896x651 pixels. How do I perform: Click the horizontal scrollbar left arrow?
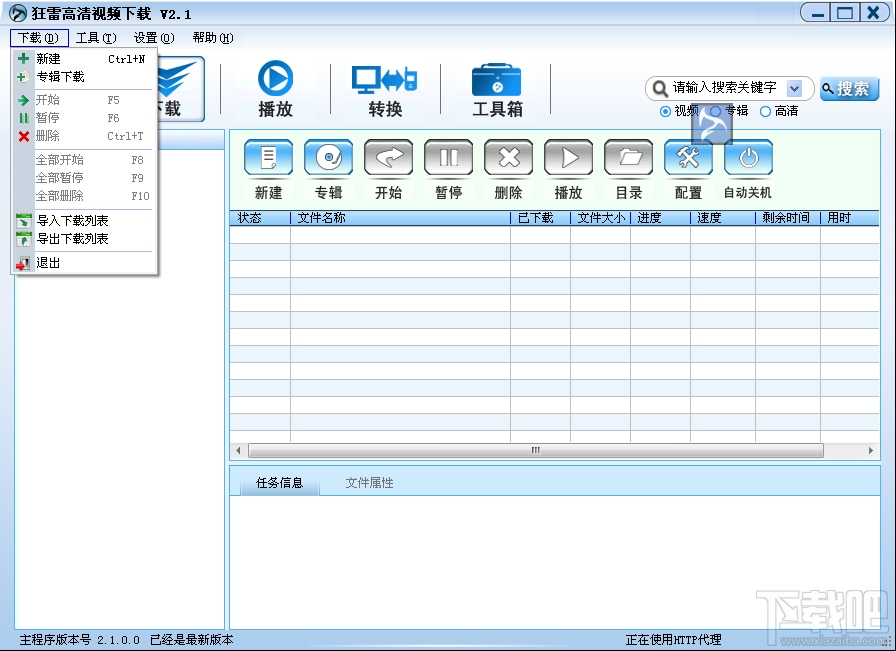pos(238,450)
